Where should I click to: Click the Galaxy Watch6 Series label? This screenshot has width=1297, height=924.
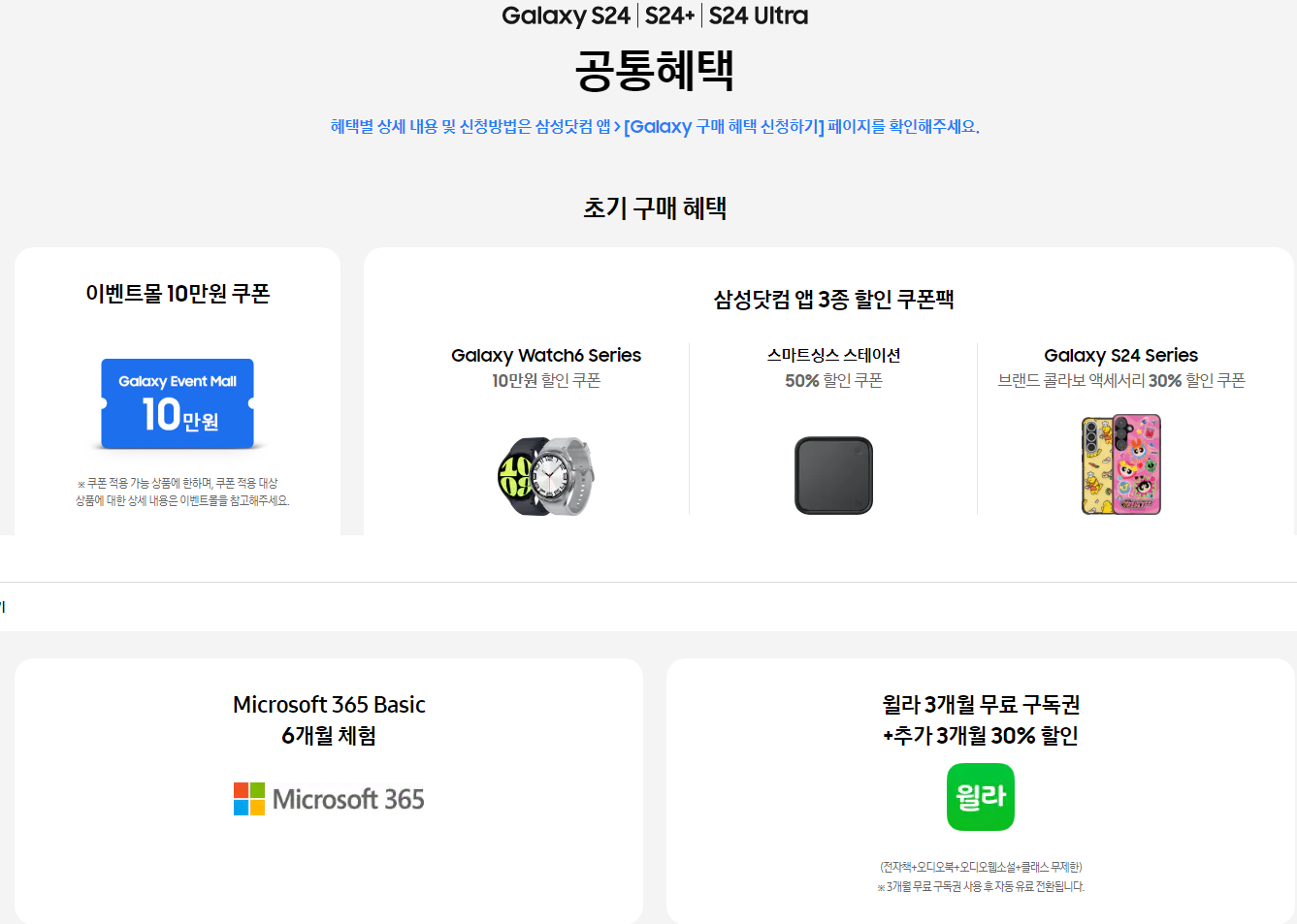[x=546, y=356]
